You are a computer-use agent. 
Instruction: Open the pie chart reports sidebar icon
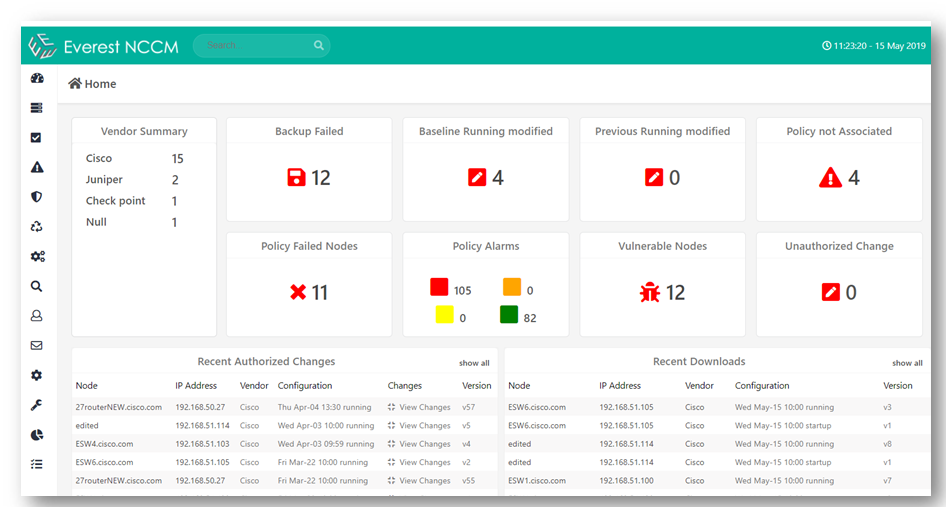[x=37, y=435]
